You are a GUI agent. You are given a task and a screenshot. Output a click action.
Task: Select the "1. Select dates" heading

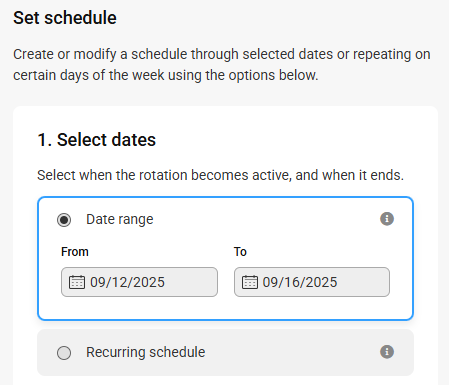pyautogui.click(x=96, y=139)
